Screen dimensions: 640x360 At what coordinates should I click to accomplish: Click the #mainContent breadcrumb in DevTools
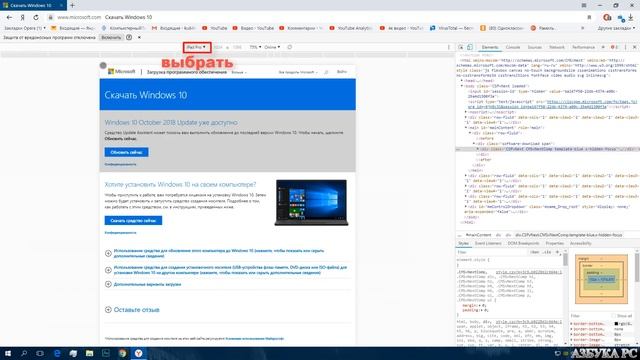click(478, 235)
